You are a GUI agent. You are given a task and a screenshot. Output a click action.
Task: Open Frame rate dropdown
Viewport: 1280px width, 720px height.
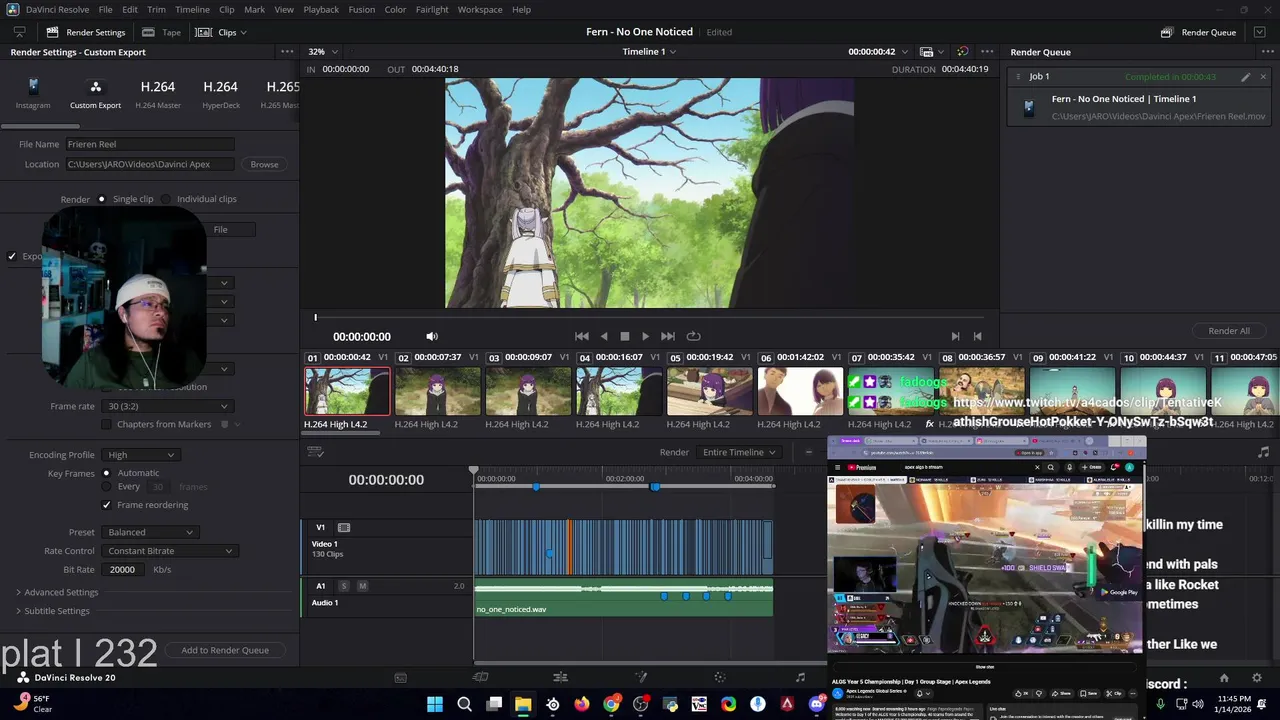(x=167, y=406)
